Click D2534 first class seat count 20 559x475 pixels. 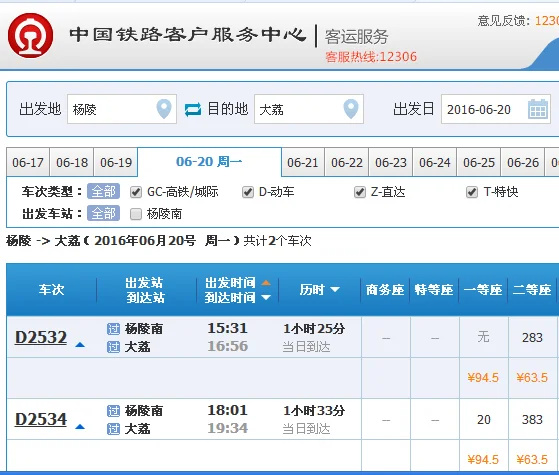coord(484,419)
